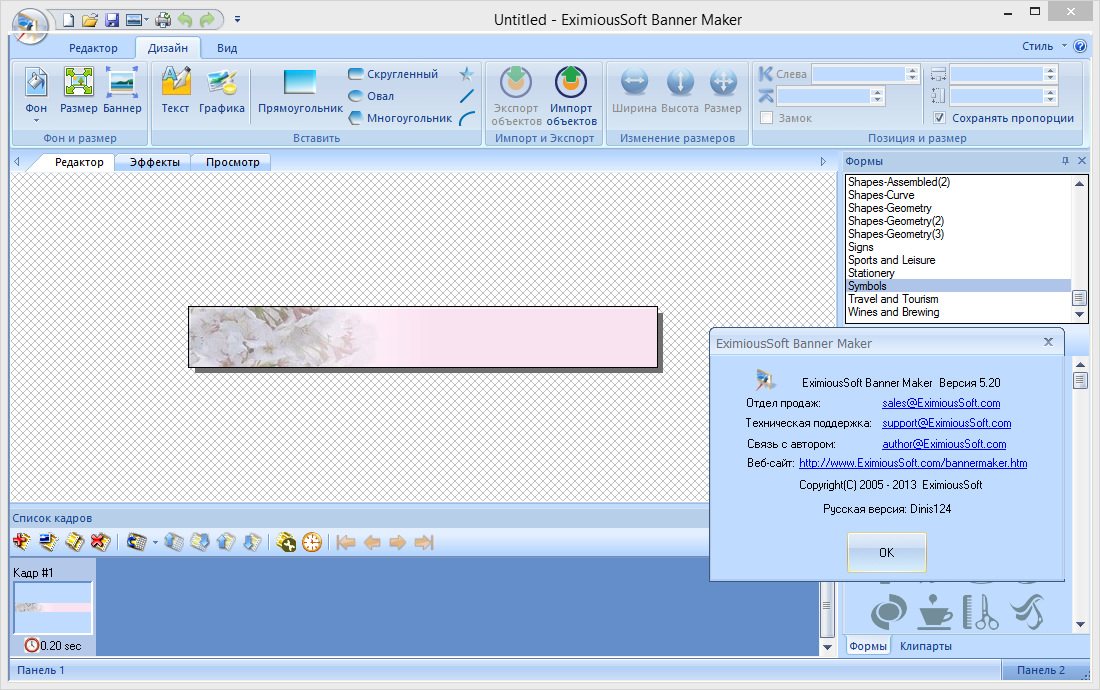Select the straight line tool
Screen dimensions: 1100x690
coord(467,96)
